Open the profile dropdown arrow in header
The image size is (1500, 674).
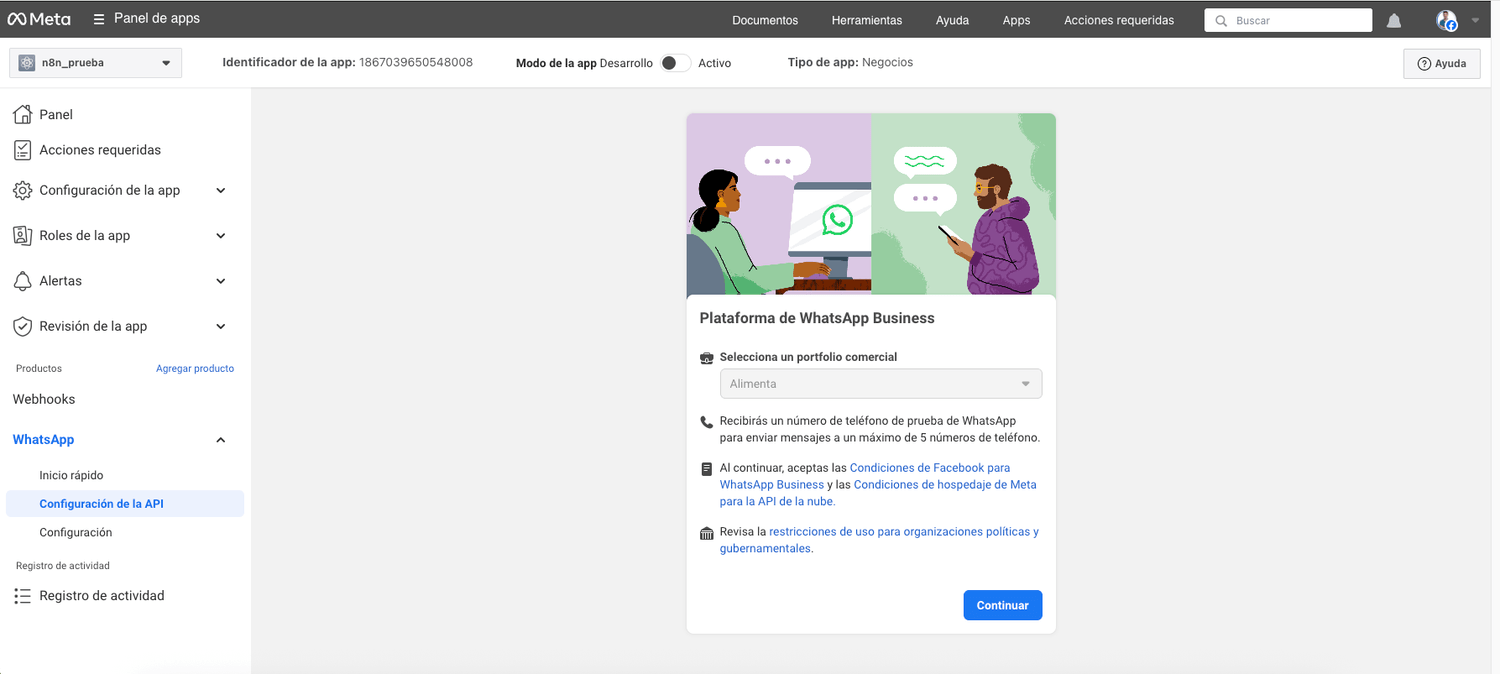[x=1474, y=20]
